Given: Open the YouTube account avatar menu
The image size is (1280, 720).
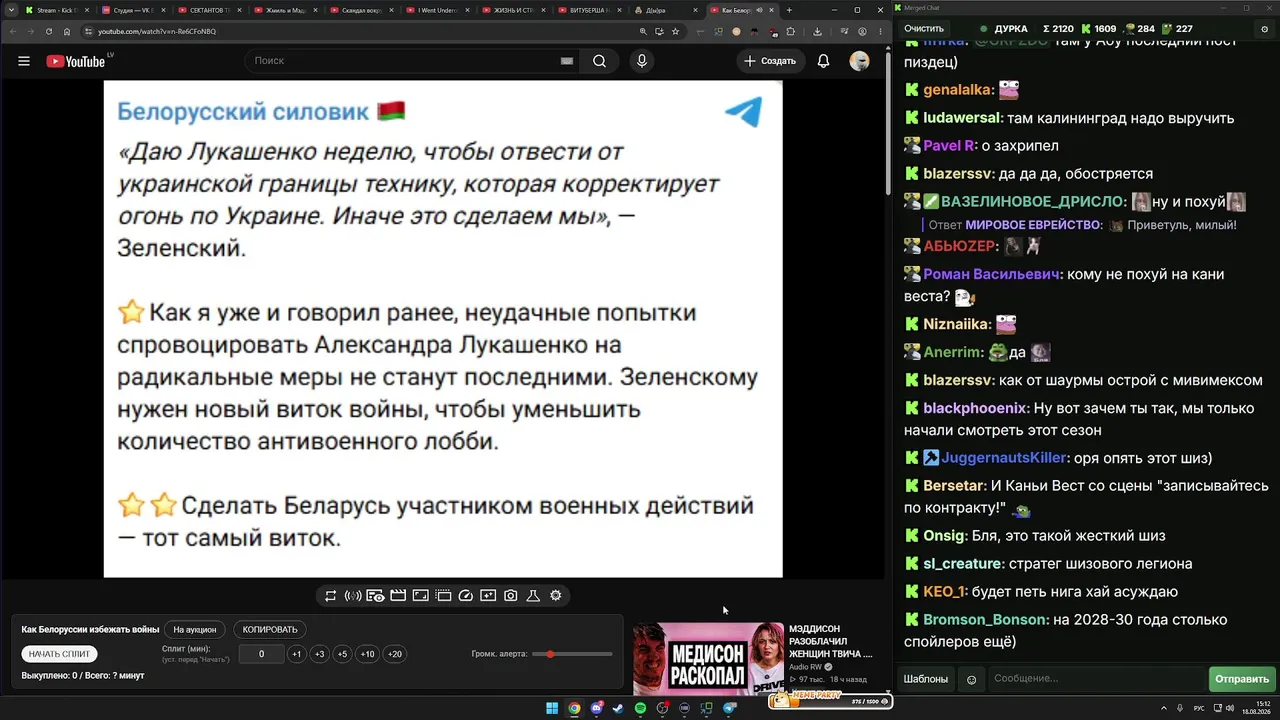Looking at the screenshot, I should [x=859, y=61].
